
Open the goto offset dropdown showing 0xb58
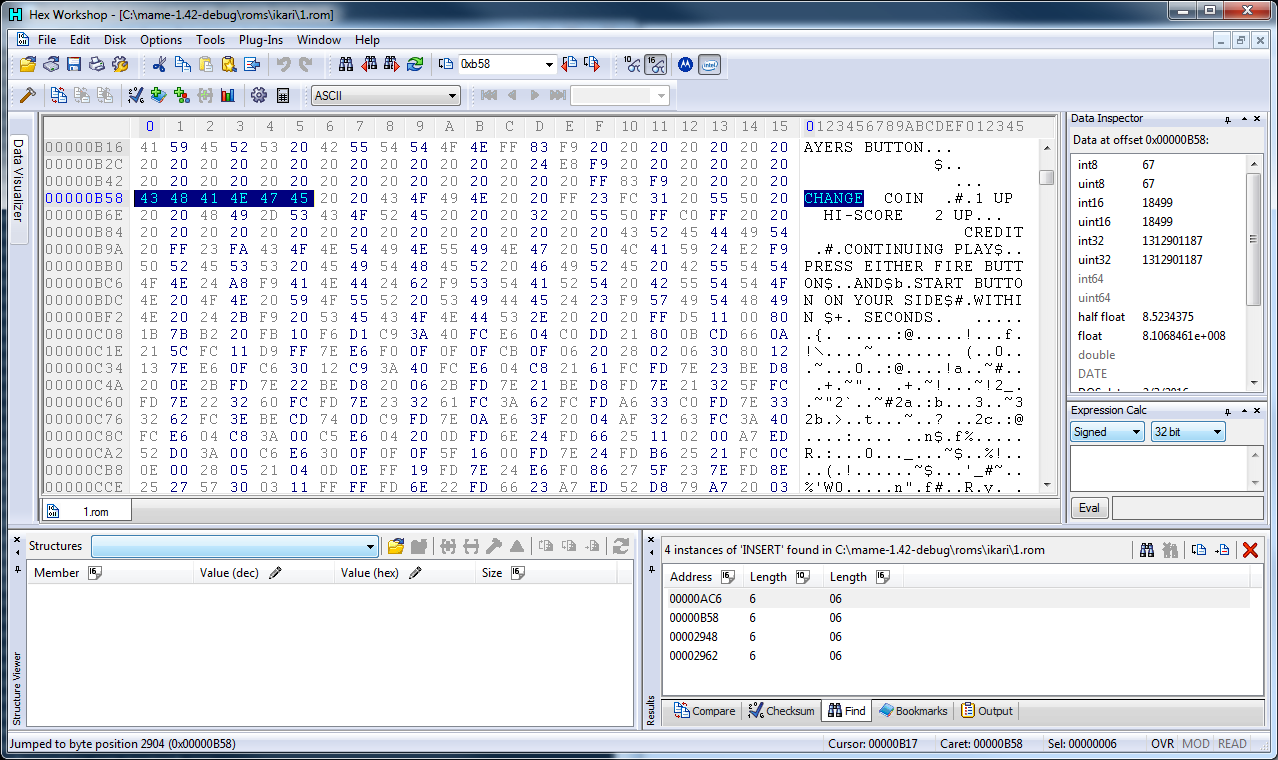[549, 65]
